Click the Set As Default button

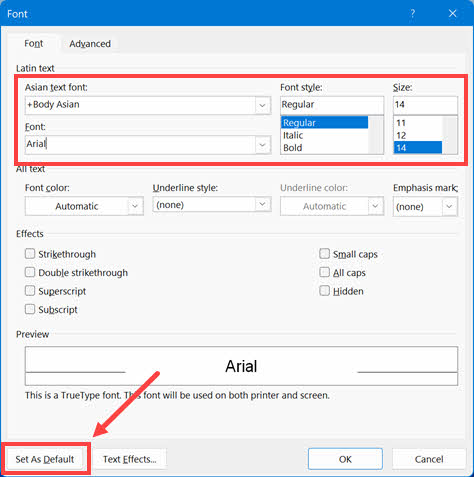45,459
